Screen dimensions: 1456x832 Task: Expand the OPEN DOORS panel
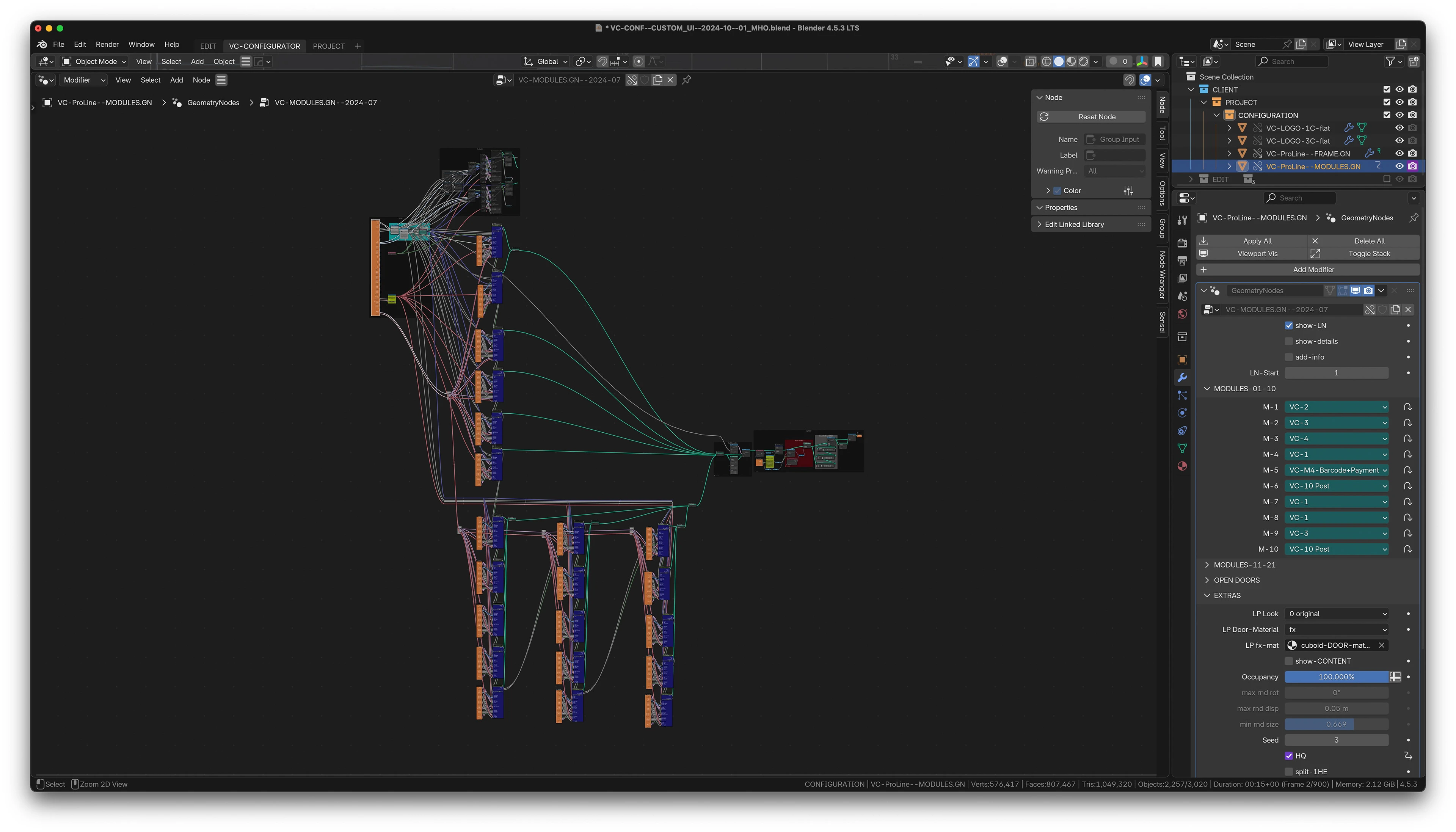tap(1236, 580)
